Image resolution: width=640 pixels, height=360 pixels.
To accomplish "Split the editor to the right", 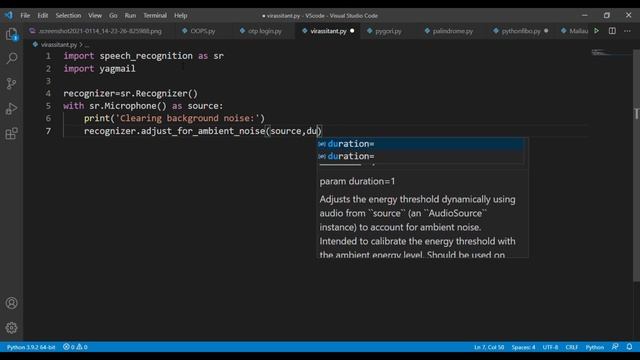I will point(612,31).
